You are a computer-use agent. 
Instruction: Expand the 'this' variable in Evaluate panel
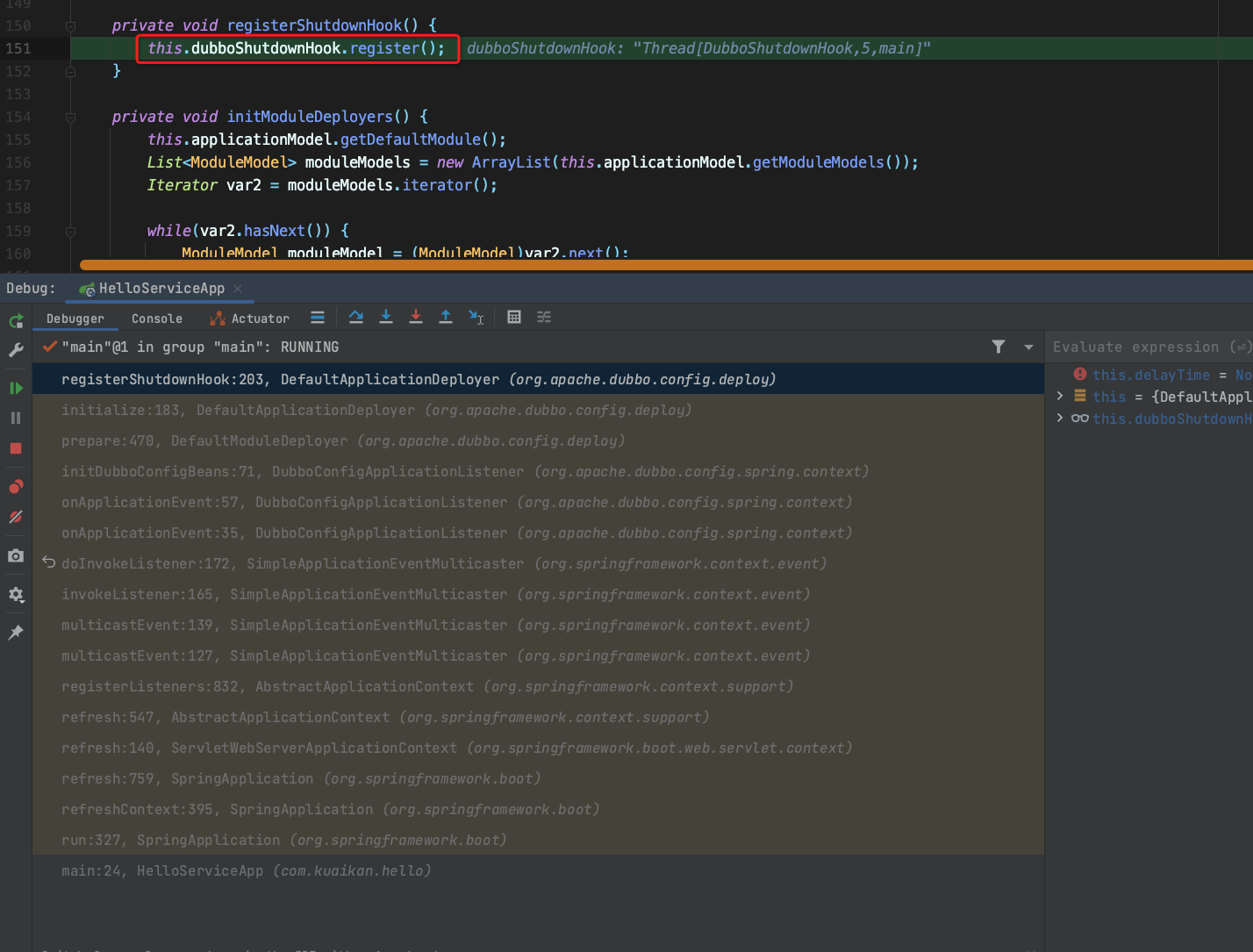tap(1059, 396)
